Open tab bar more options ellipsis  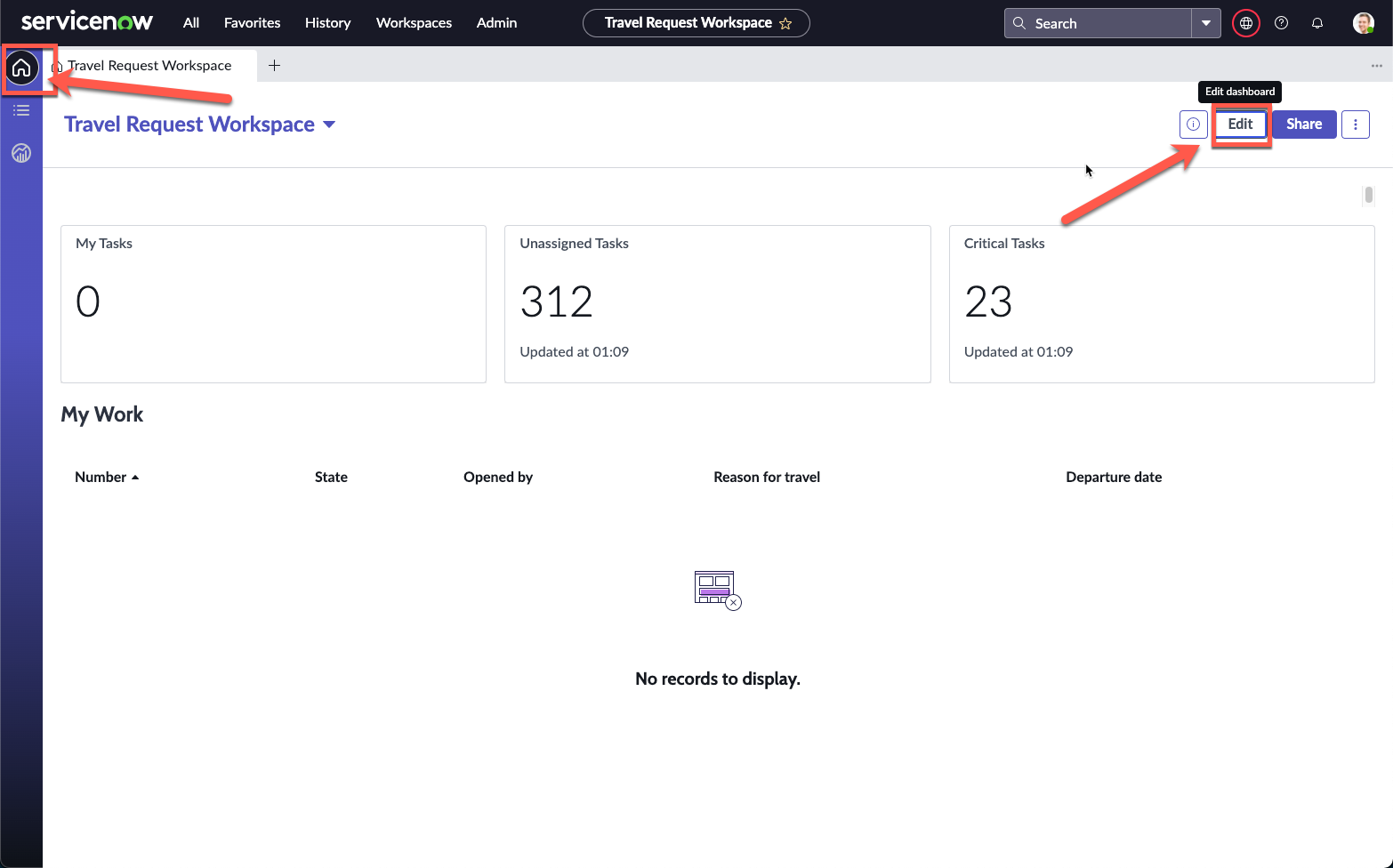[1376, 66]
